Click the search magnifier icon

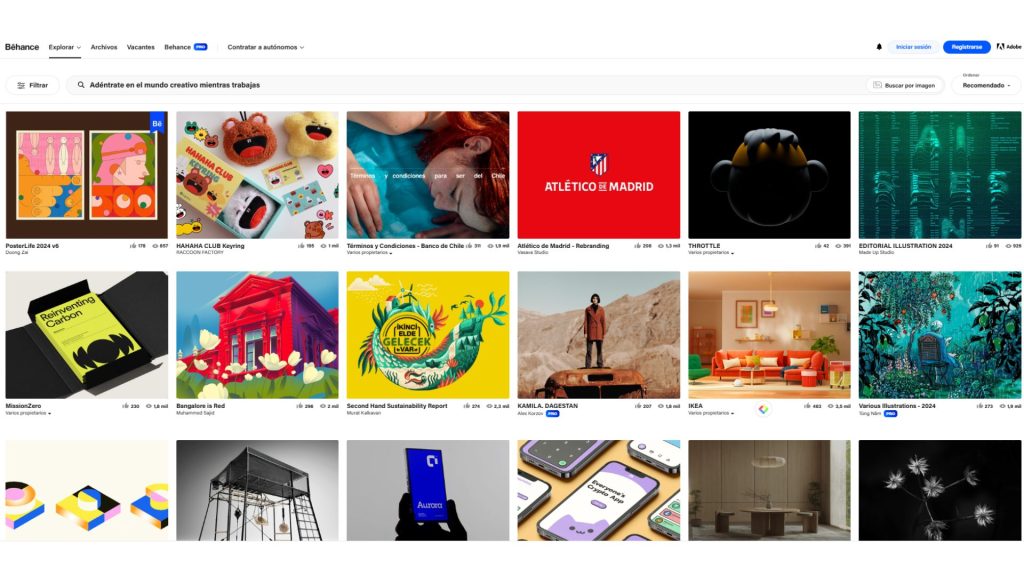[81, 85]
